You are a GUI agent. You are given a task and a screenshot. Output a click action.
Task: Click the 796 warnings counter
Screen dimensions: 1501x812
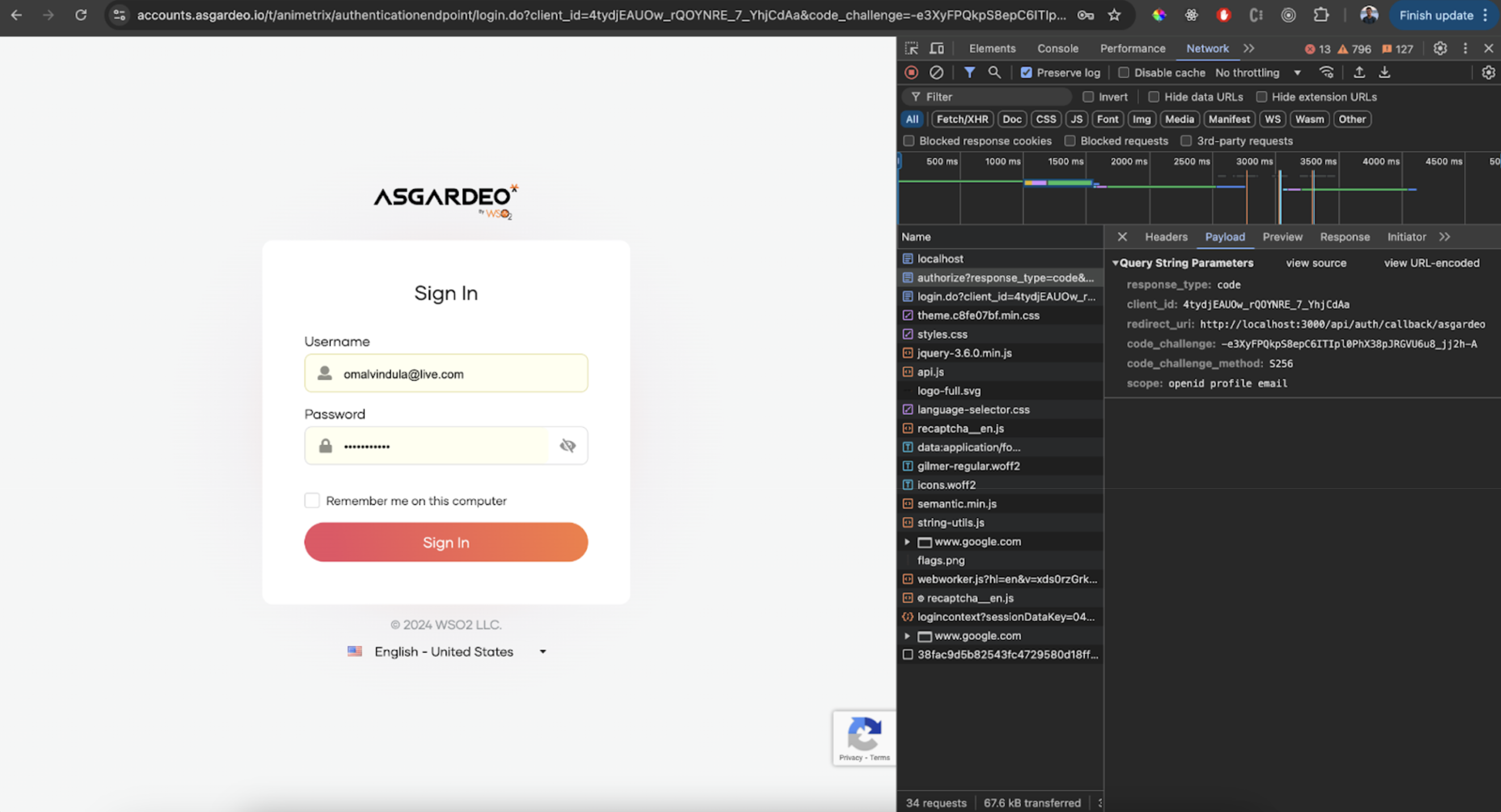pyautogui.click(x=1354, y=49)
